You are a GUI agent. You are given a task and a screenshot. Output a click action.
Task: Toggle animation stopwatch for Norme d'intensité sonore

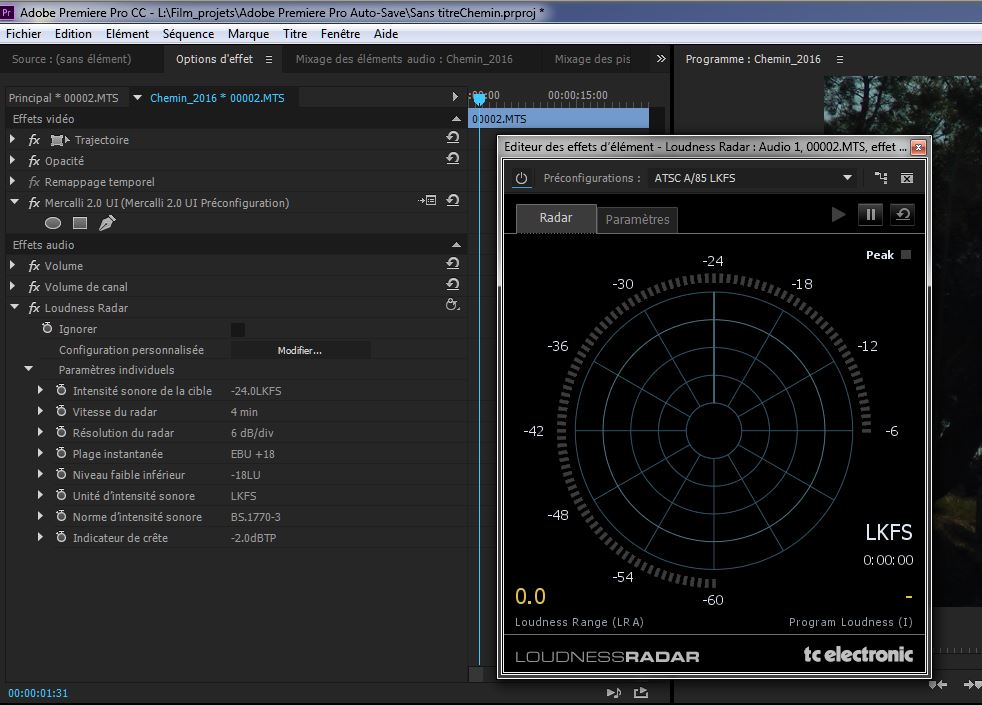61,517
